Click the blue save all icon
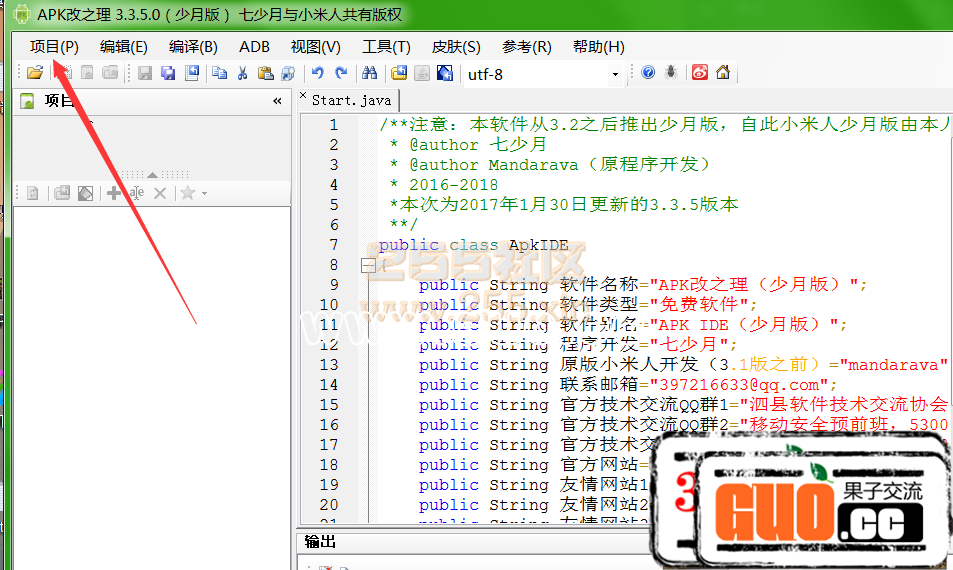The image size is (953, 570). [x=168, y=73]
